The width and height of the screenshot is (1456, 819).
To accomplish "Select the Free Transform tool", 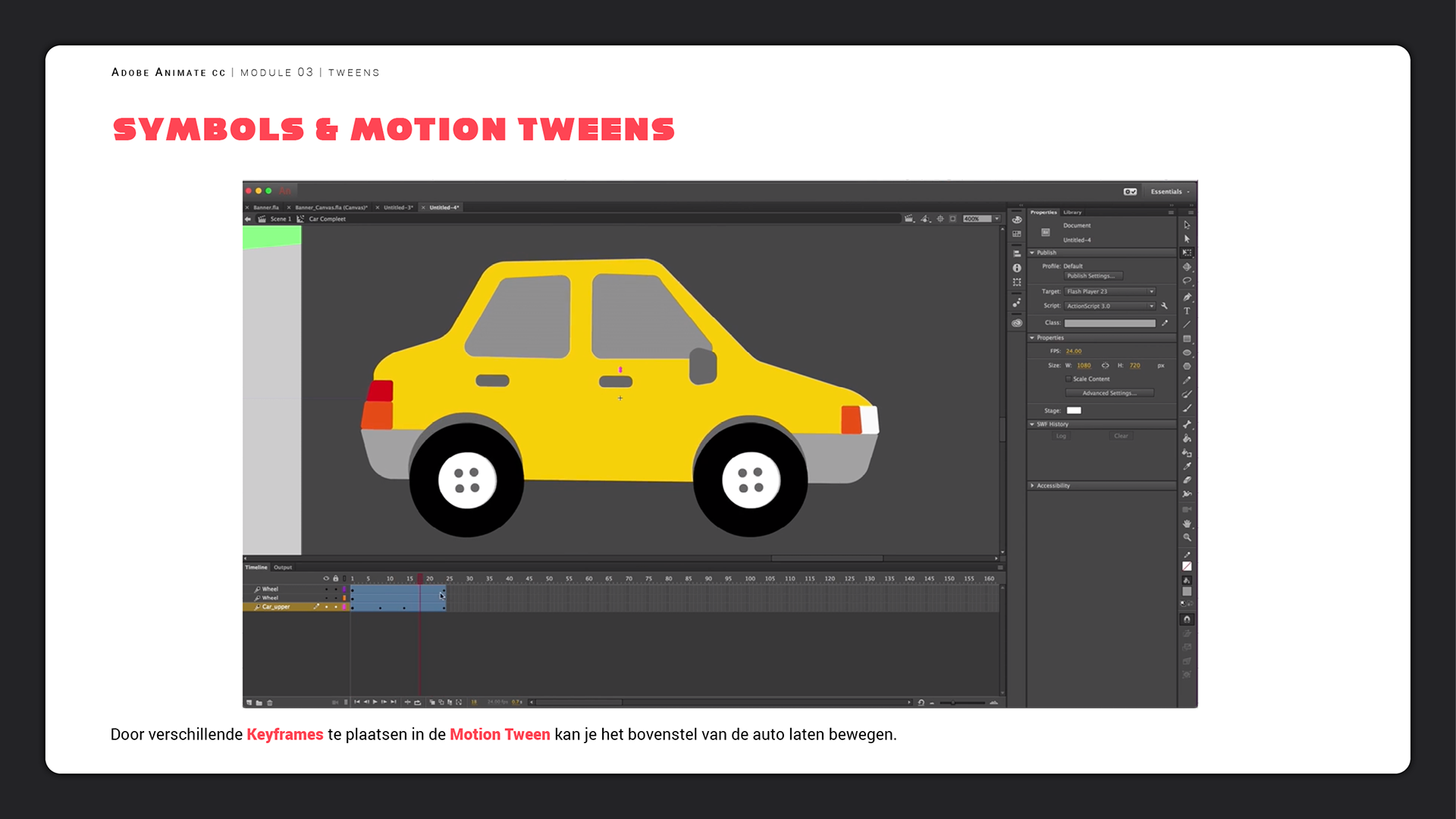I will 1187,253.
